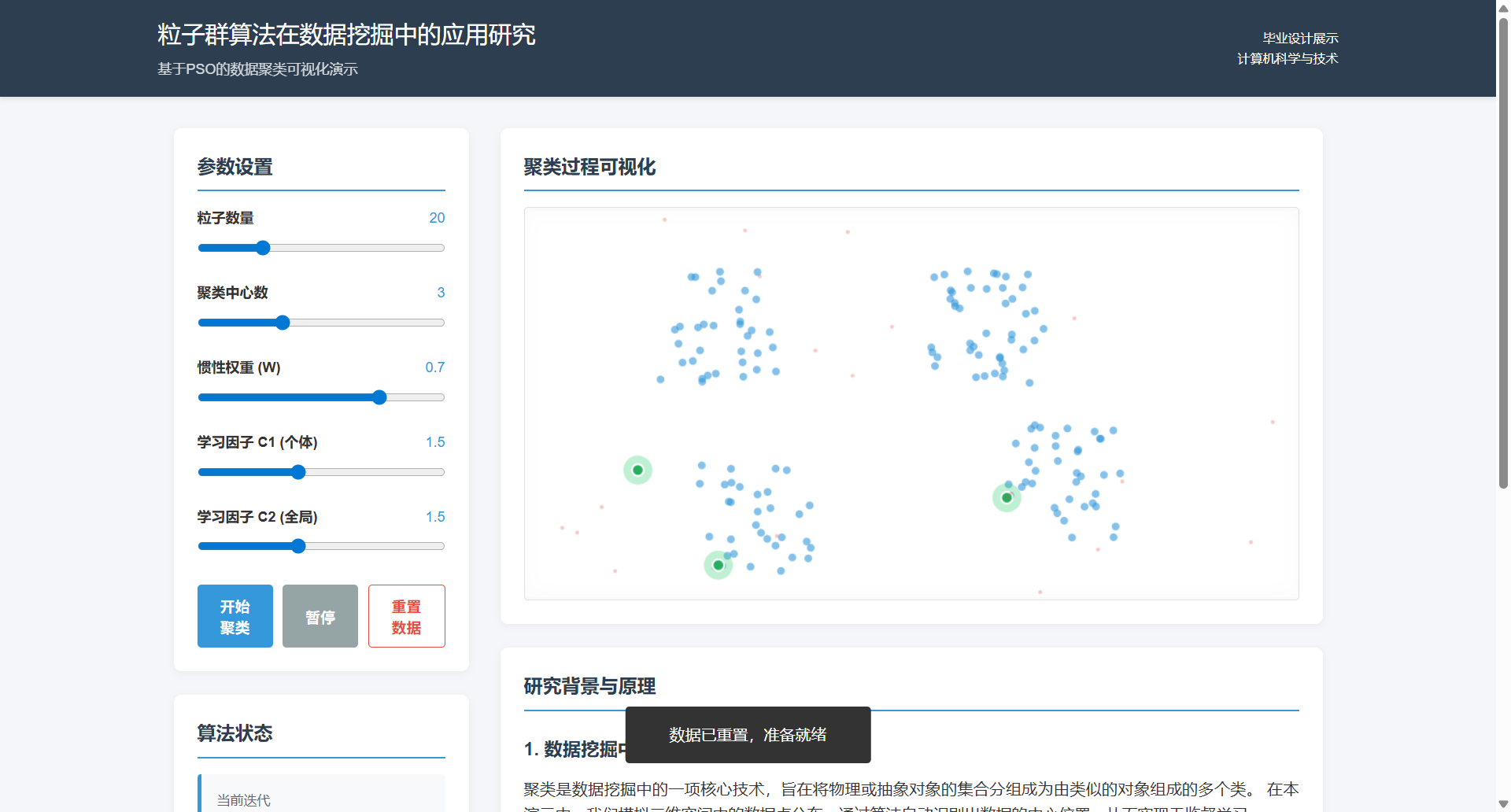
Task: Click the bottom green centroid marker
Action: coord(718,565)
